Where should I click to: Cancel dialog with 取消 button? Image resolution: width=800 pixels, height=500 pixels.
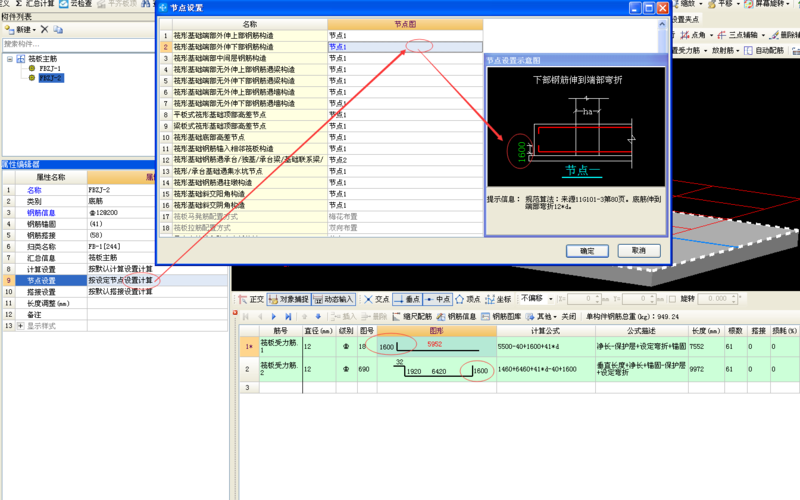pos(639,251)
